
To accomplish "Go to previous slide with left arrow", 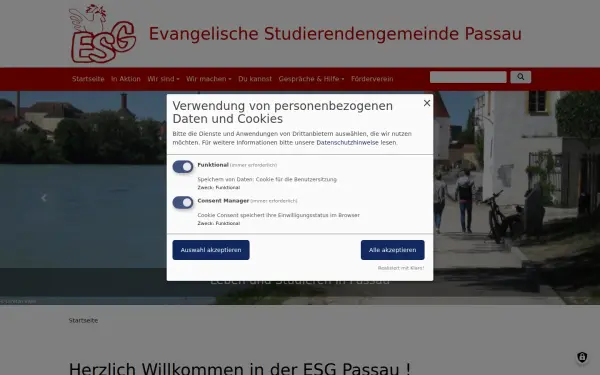I will point(44,198).
